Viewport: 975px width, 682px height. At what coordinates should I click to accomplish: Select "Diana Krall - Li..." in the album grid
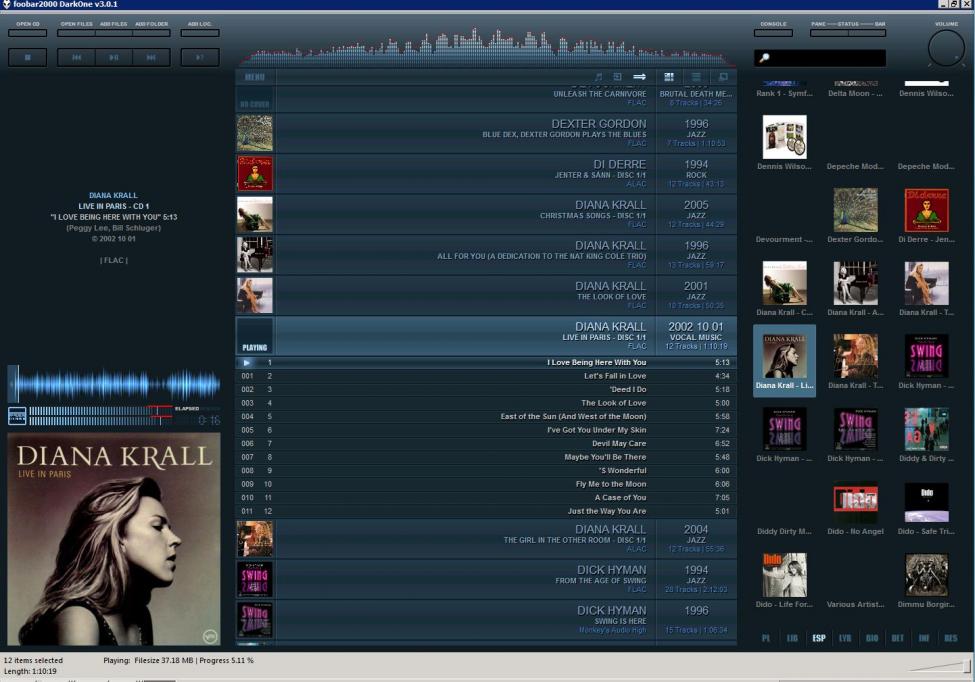click(x=784, y=361)
